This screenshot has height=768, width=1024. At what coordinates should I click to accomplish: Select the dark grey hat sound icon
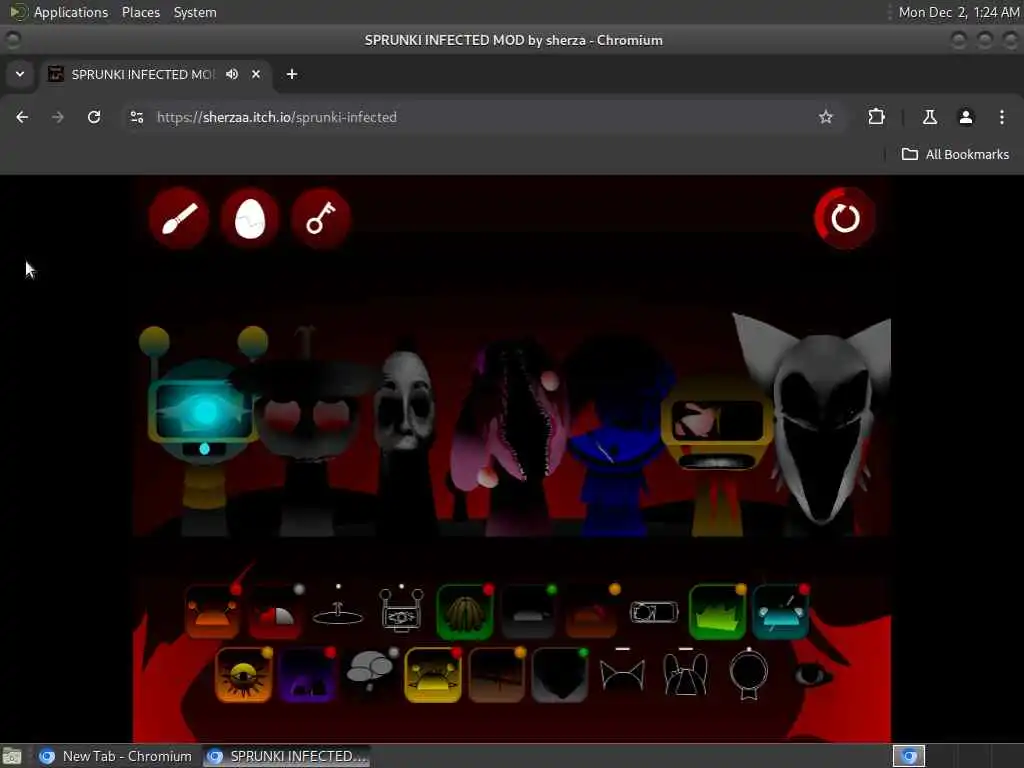point(528,612)
